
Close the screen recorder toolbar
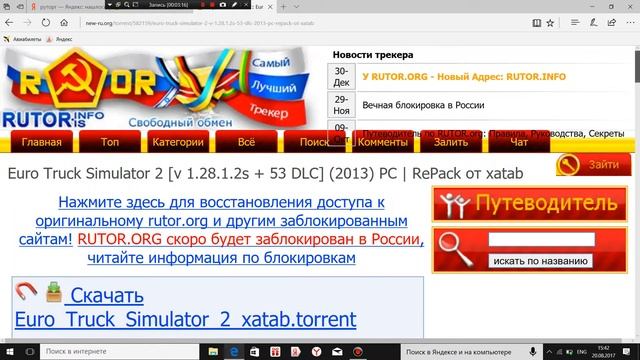[246, 4]
